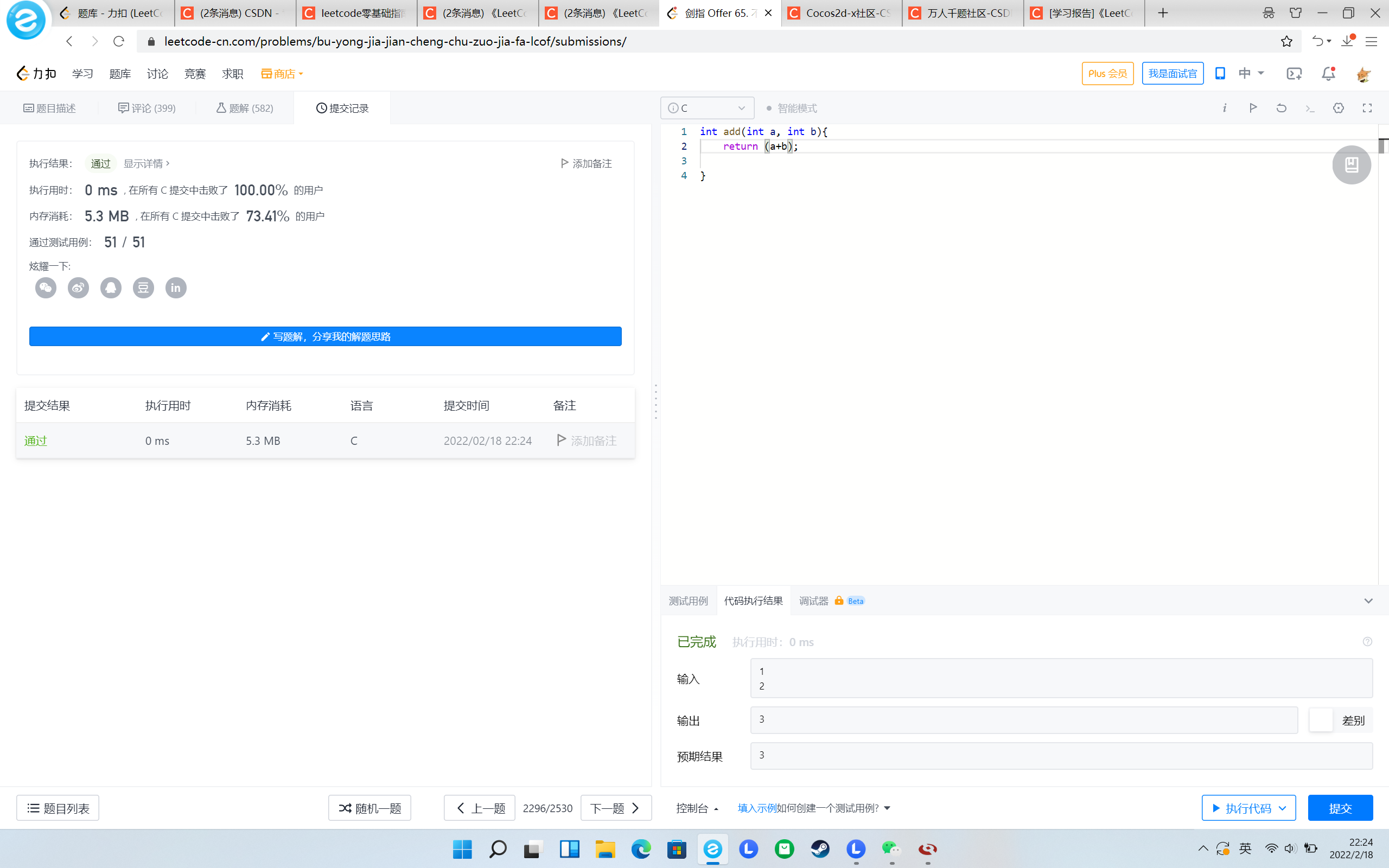Image resolution: width=1389 pixels, height=868 pixels.
Task: Click the phone app download icon
Action: (x=1220, y=73)
